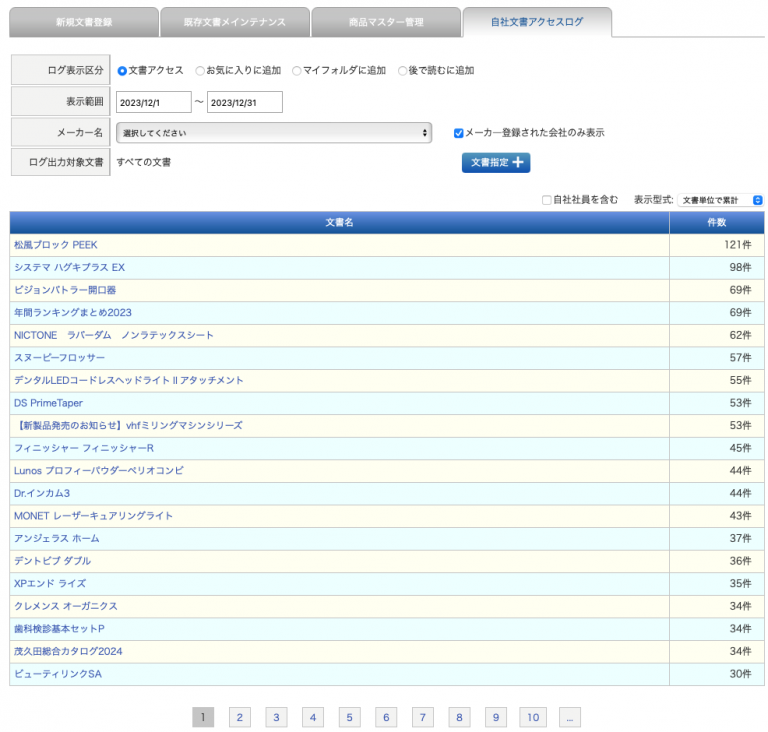Open the Dr.インカム3 link
768x732 pixels.
[x=42, y=493]
